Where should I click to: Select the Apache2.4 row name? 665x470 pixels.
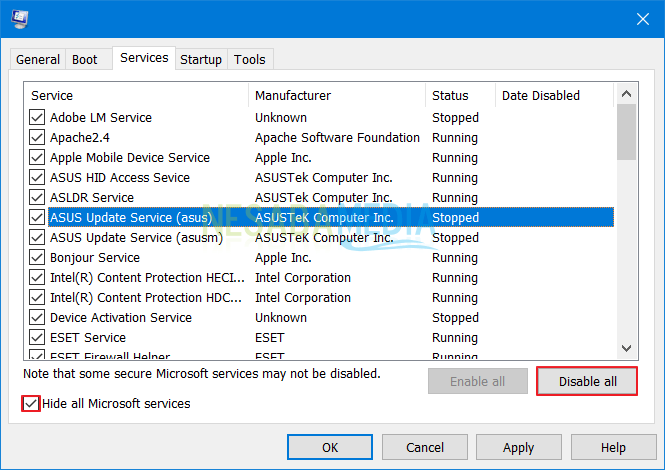coord(80,137)
